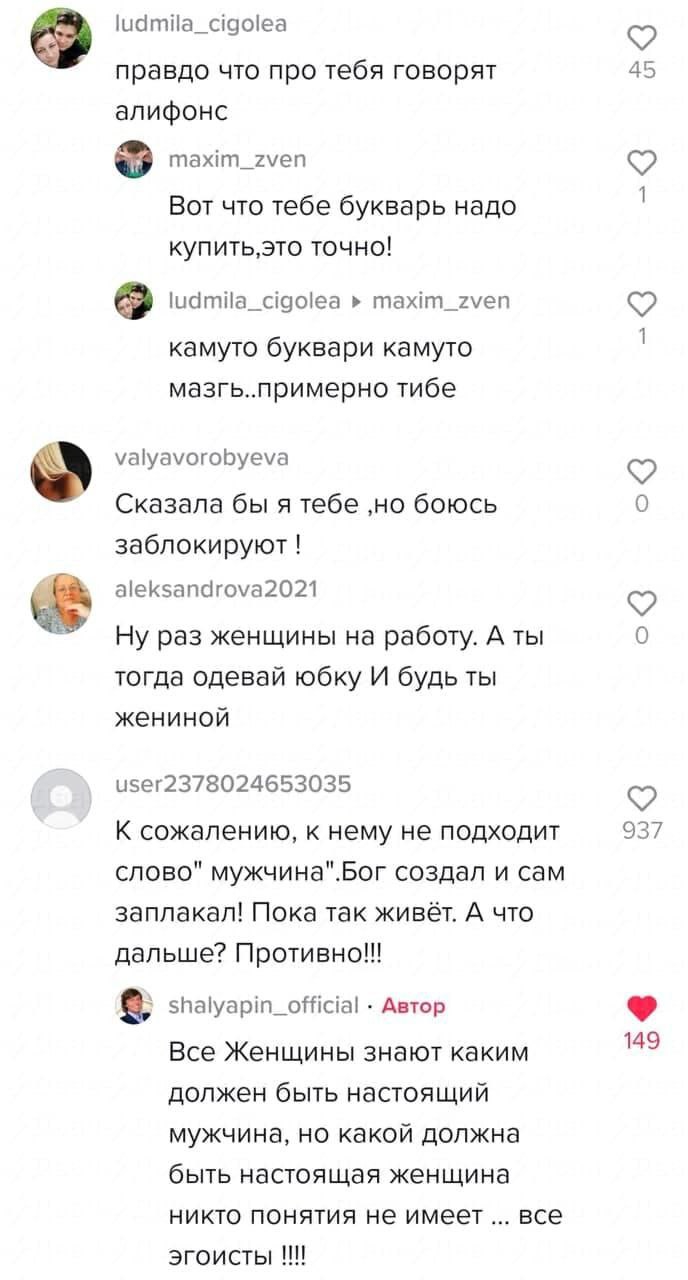Open aleksandrova2021's profile avatar

[61, 603]
